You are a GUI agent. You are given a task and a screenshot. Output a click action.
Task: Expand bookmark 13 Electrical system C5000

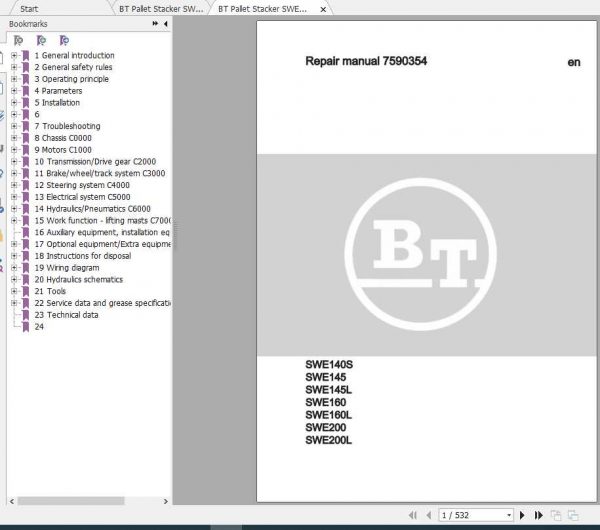14,197
